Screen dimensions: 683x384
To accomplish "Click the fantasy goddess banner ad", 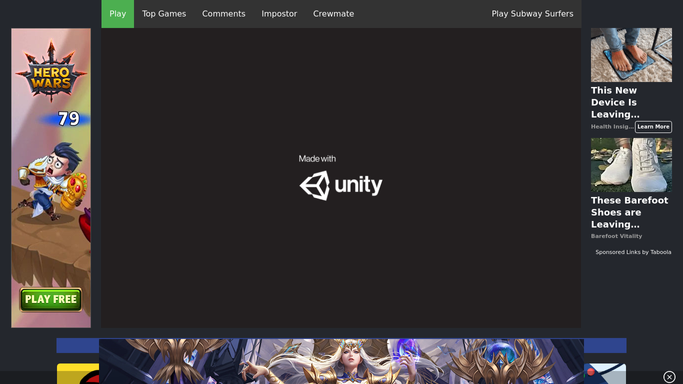I will (x=341, y=361).
